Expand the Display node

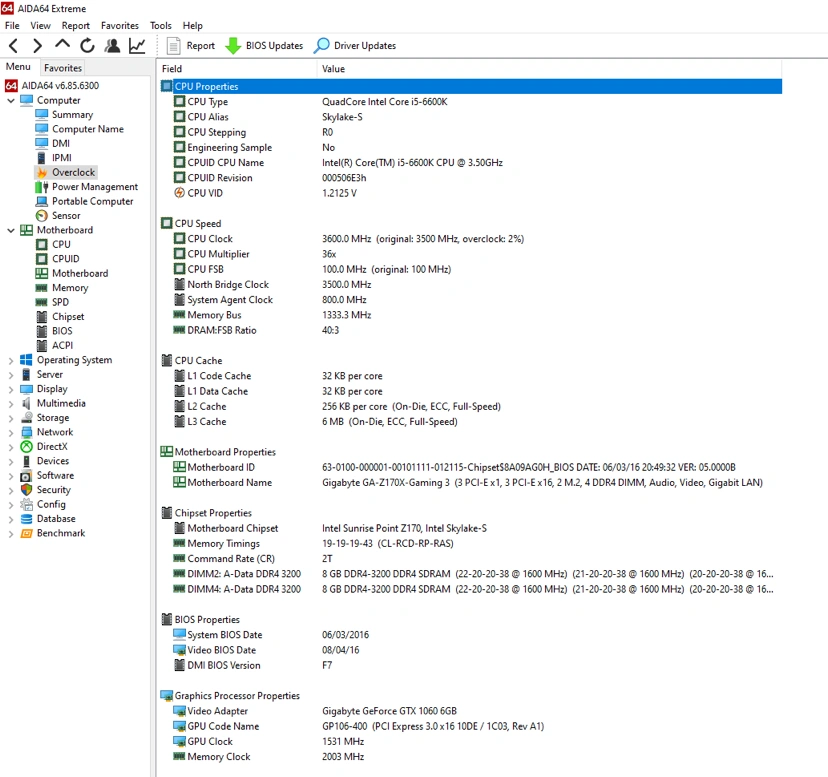[11, 389]
